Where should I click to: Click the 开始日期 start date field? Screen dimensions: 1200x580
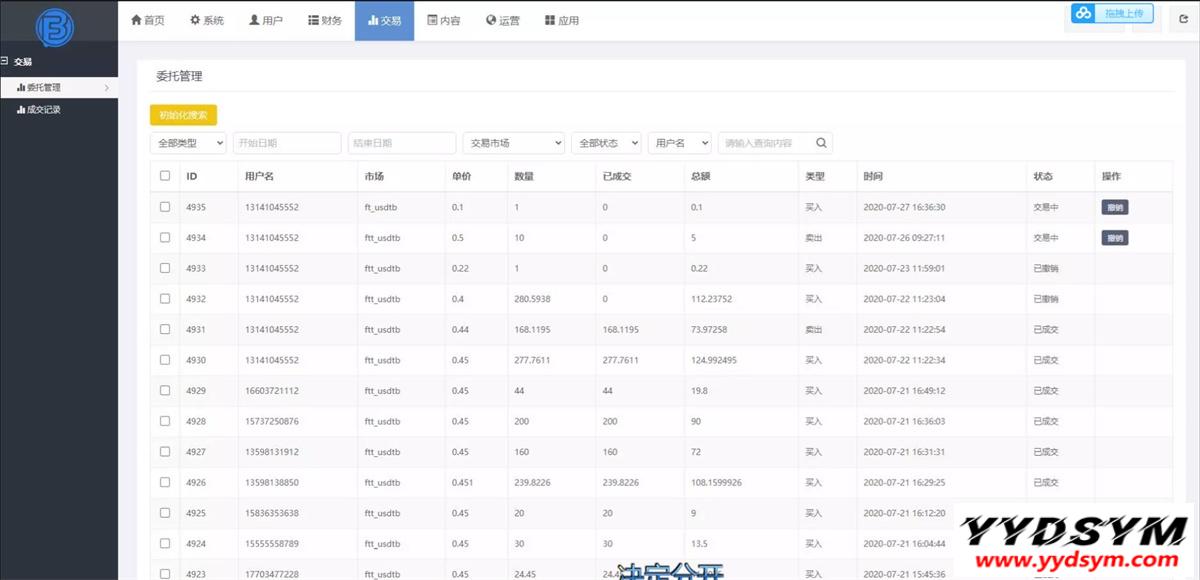pos(287,143)
